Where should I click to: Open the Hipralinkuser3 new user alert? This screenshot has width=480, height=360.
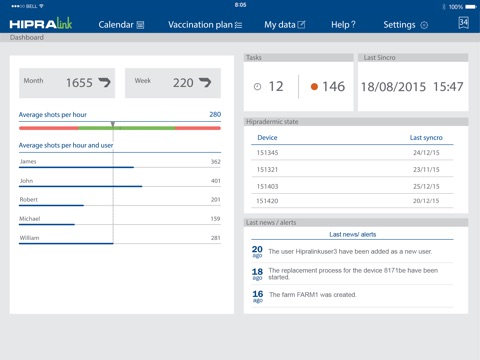tap(352, 252)
